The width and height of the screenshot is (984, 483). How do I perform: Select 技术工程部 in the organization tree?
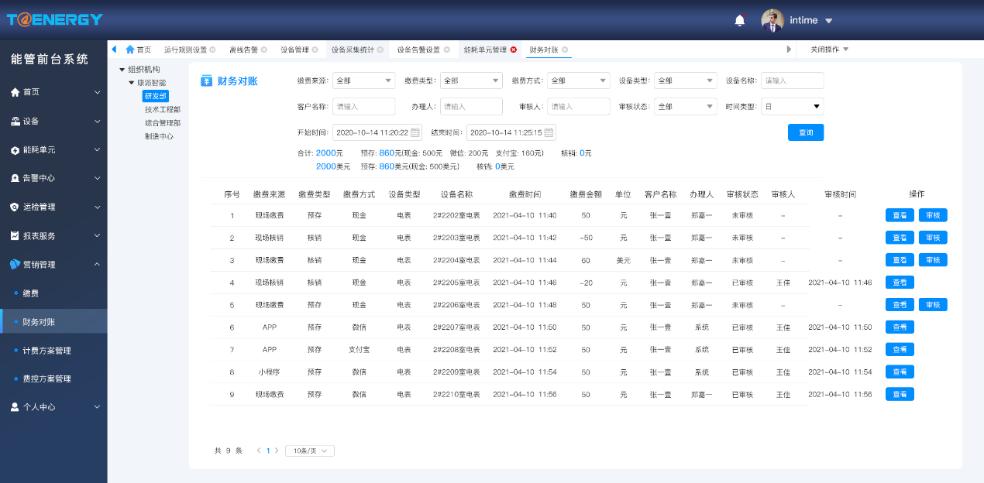(x=163, y=110)
